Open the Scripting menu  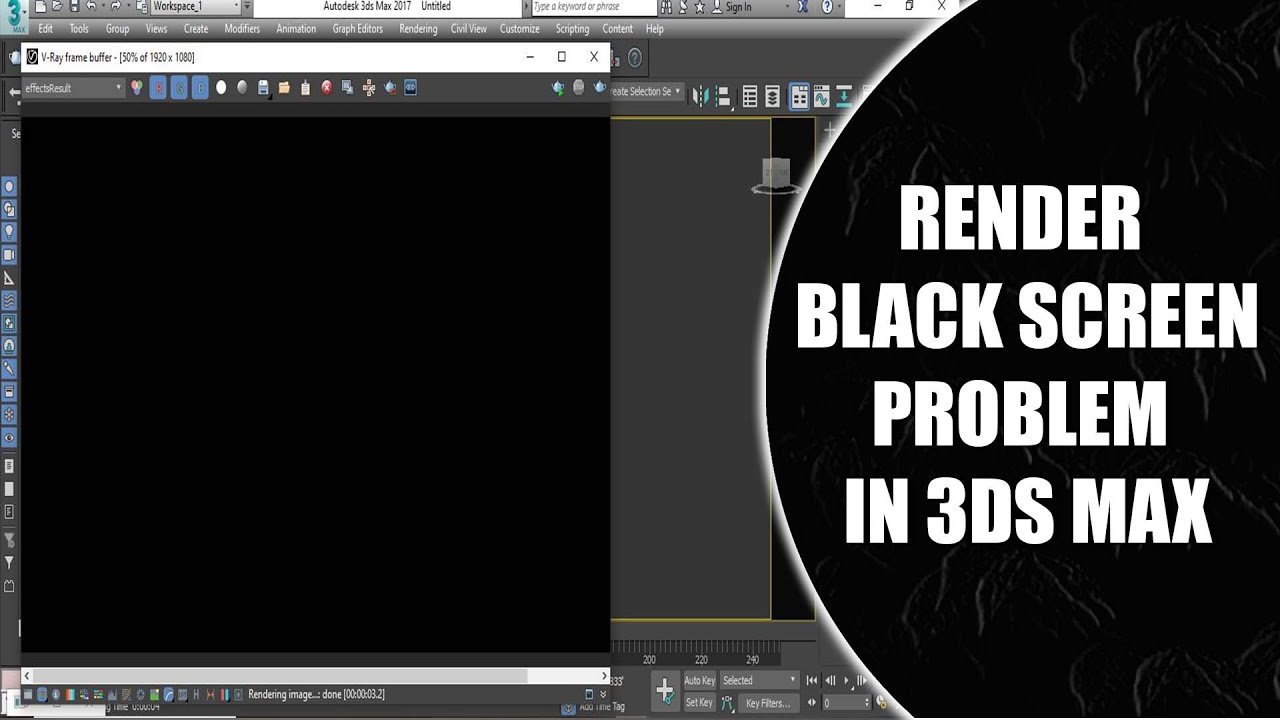pos(572,29)
